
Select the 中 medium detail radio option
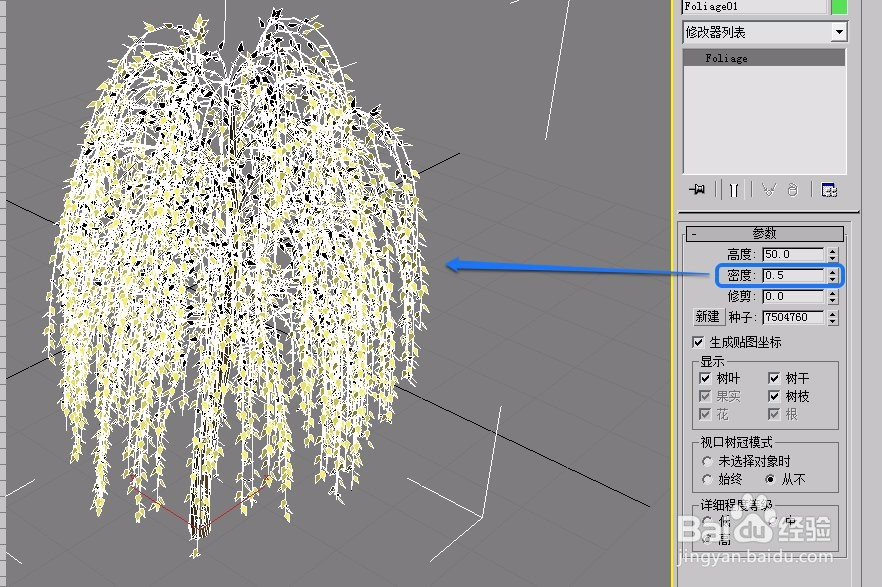pyautogui.click(x=774, y=521)
